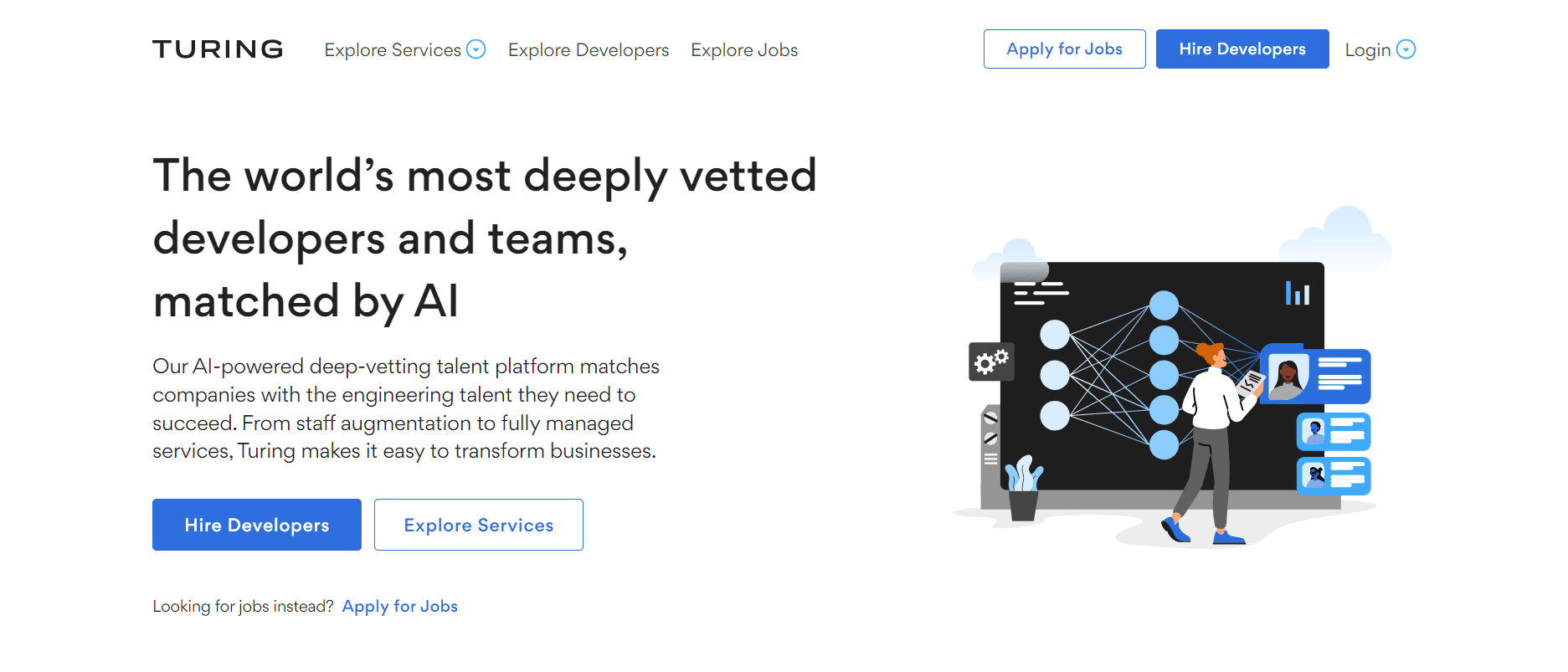Click the "matched by AI" headline text
Viewport: 1568px width, 672px height.
click(306, 301)
